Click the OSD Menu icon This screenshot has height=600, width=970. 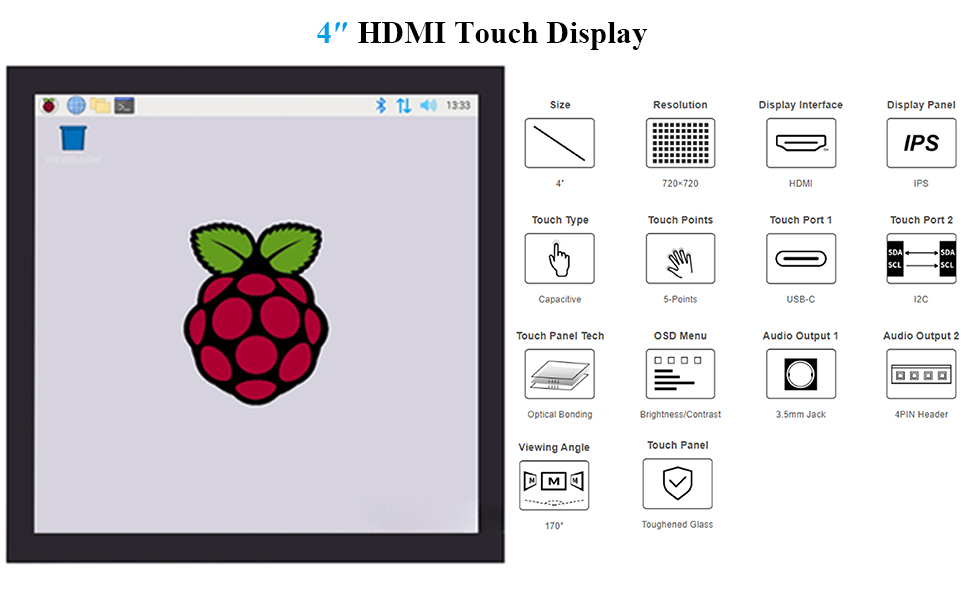pyautogui.click(x=680, y=374)
